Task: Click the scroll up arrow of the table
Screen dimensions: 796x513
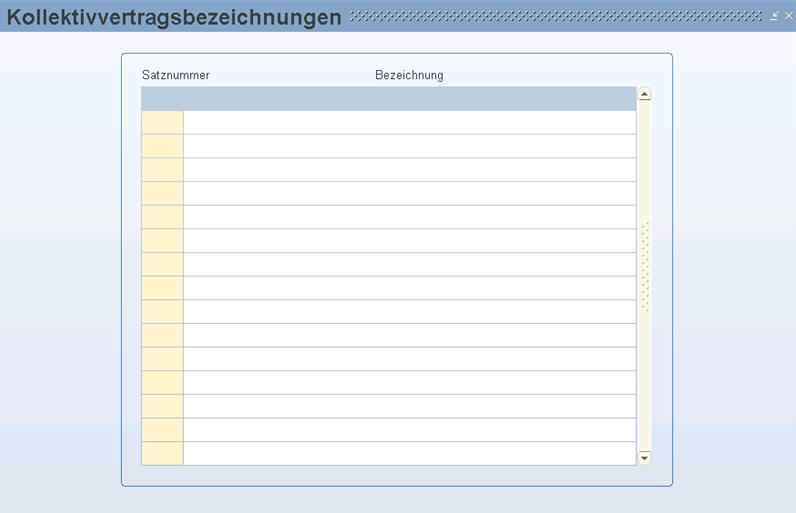Action: click(x=644, y=94)
